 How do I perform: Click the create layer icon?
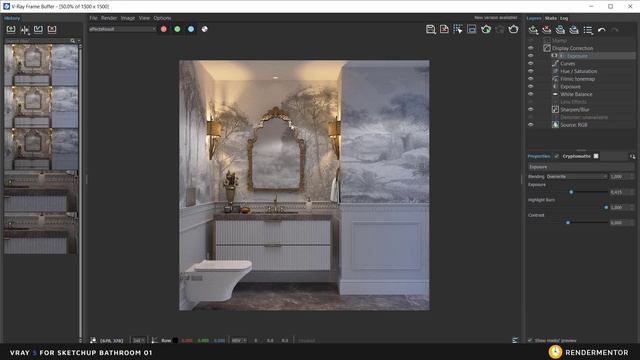[x=533, y=30]
